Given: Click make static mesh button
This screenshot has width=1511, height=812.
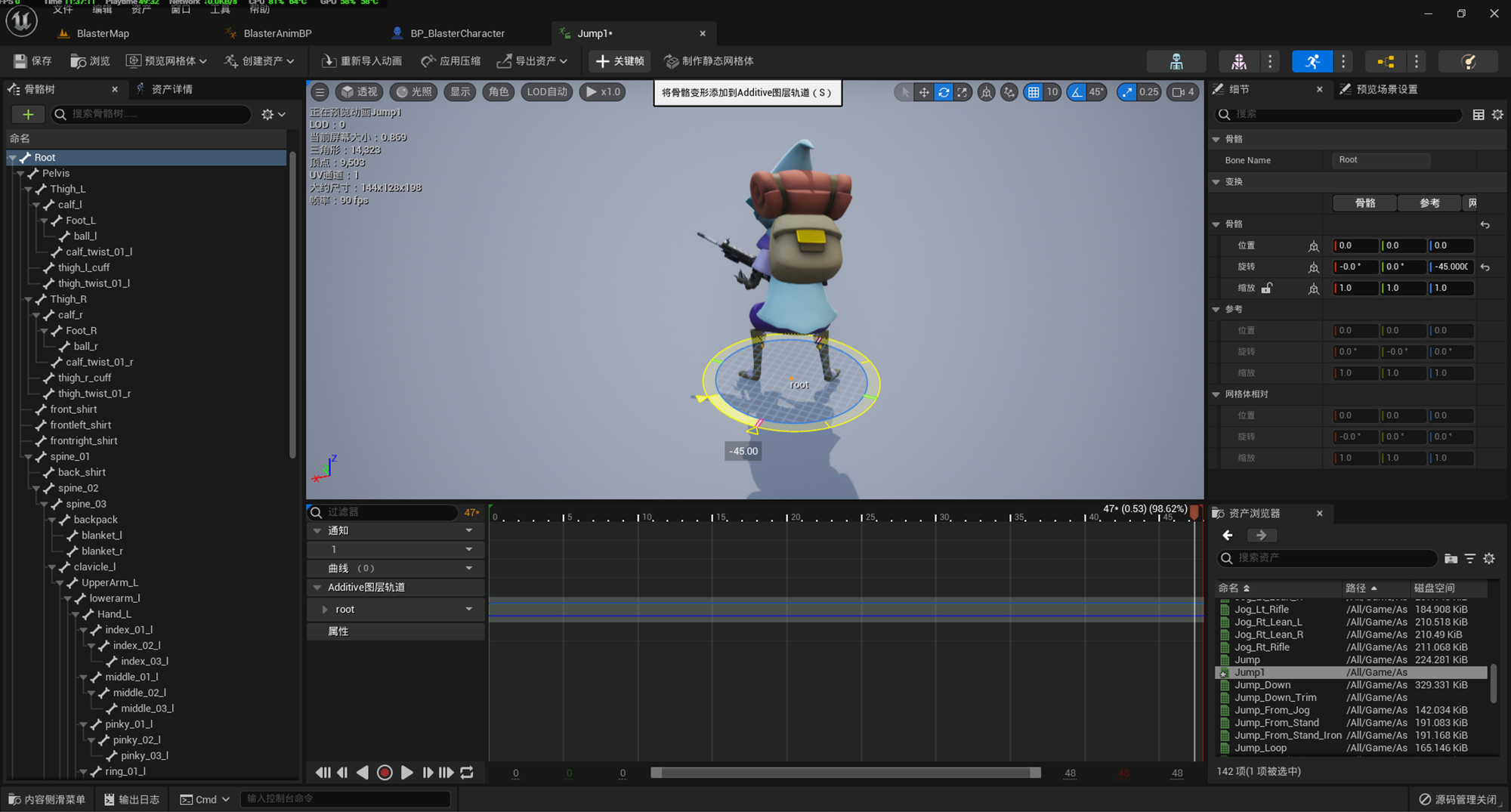Looking at the screenshot, I should click(x=709, y=61).
